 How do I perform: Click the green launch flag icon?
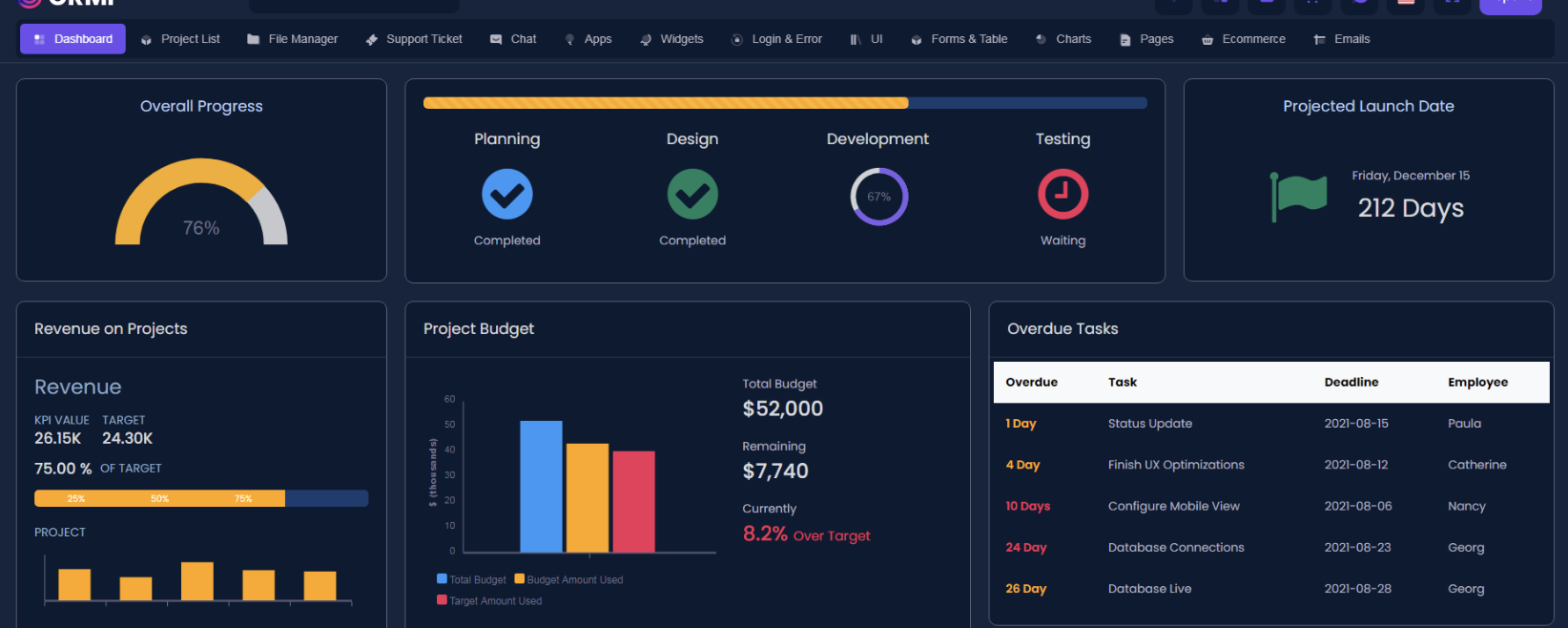point(1298,197)
